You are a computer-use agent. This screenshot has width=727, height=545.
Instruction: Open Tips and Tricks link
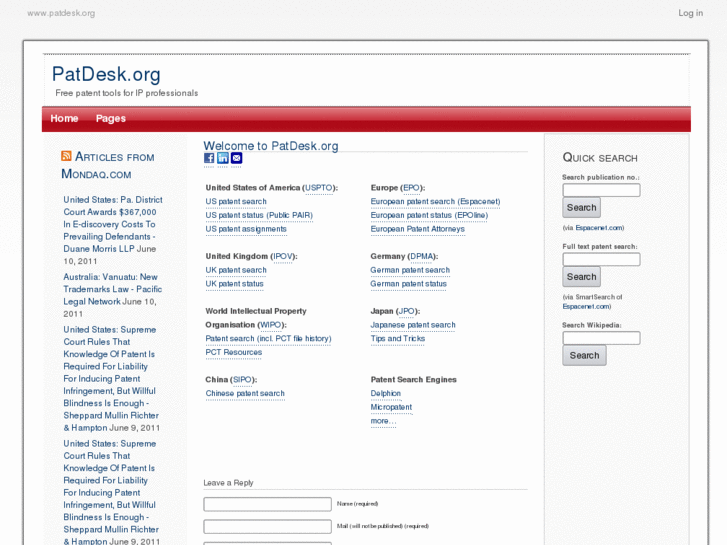point(397,339)
